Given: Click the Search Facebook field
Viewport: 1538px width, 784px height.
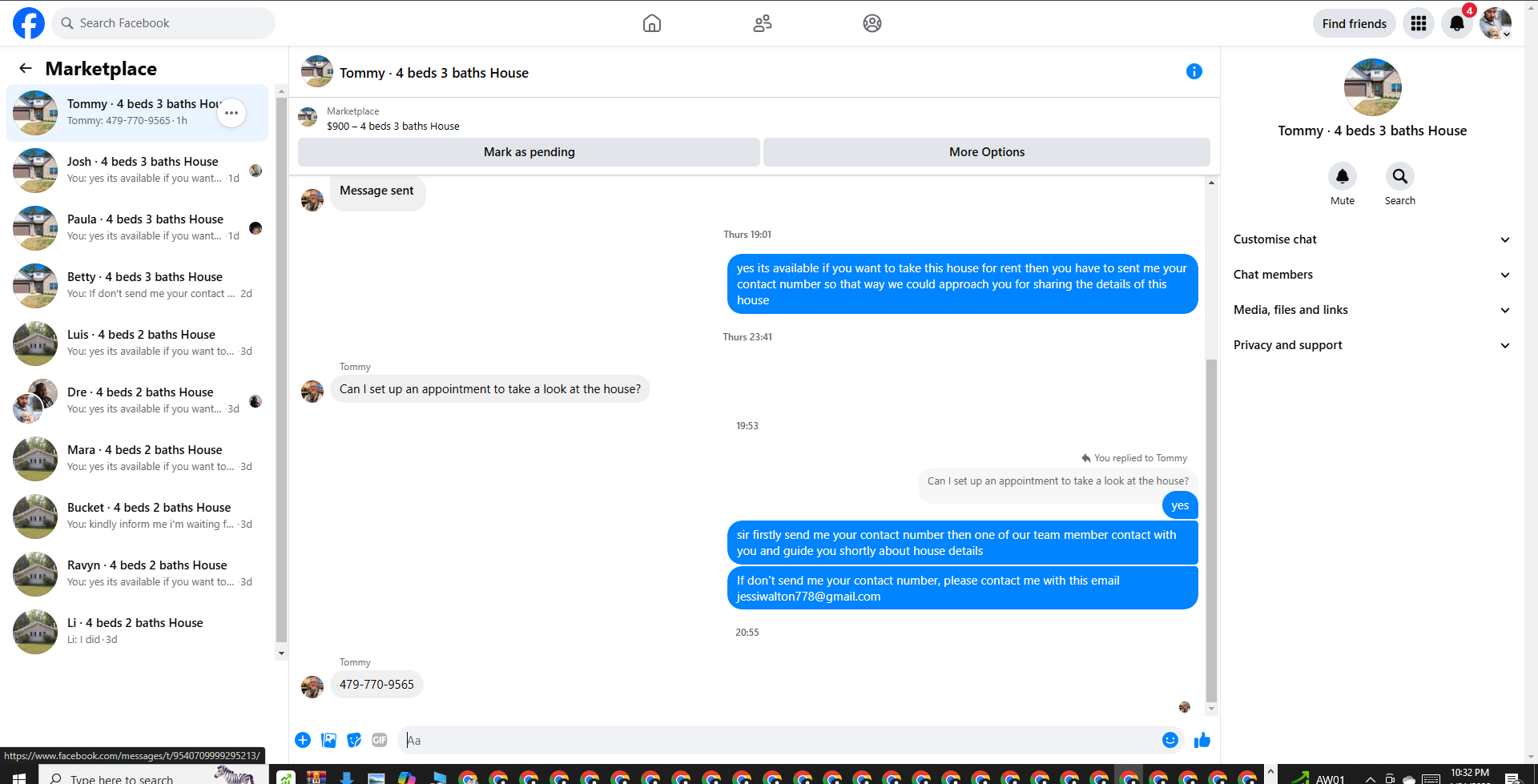Looking at the screenshot, I should tap(163, 23).
